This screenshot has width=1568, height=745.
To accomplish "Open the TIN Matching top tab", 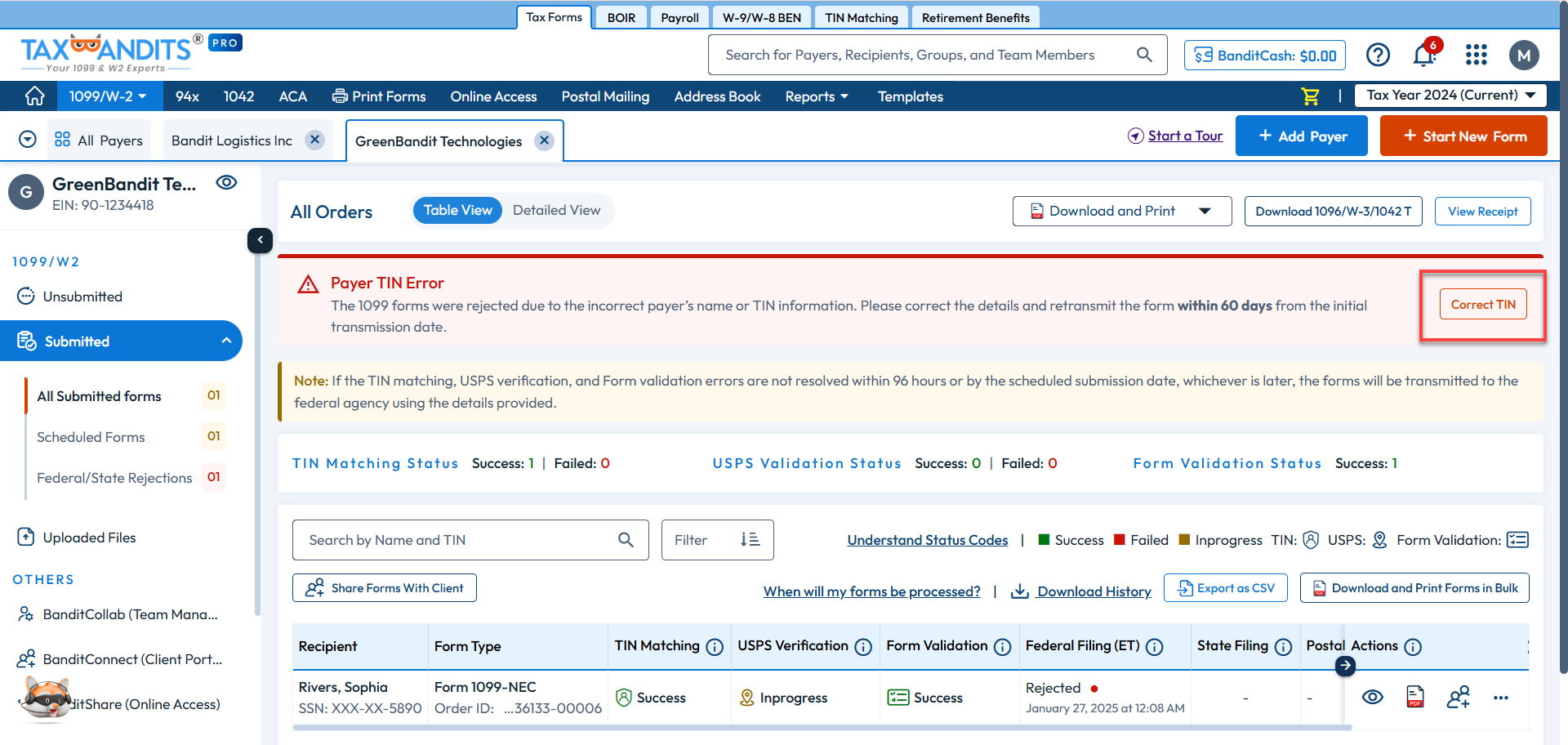I will [862, 18].
